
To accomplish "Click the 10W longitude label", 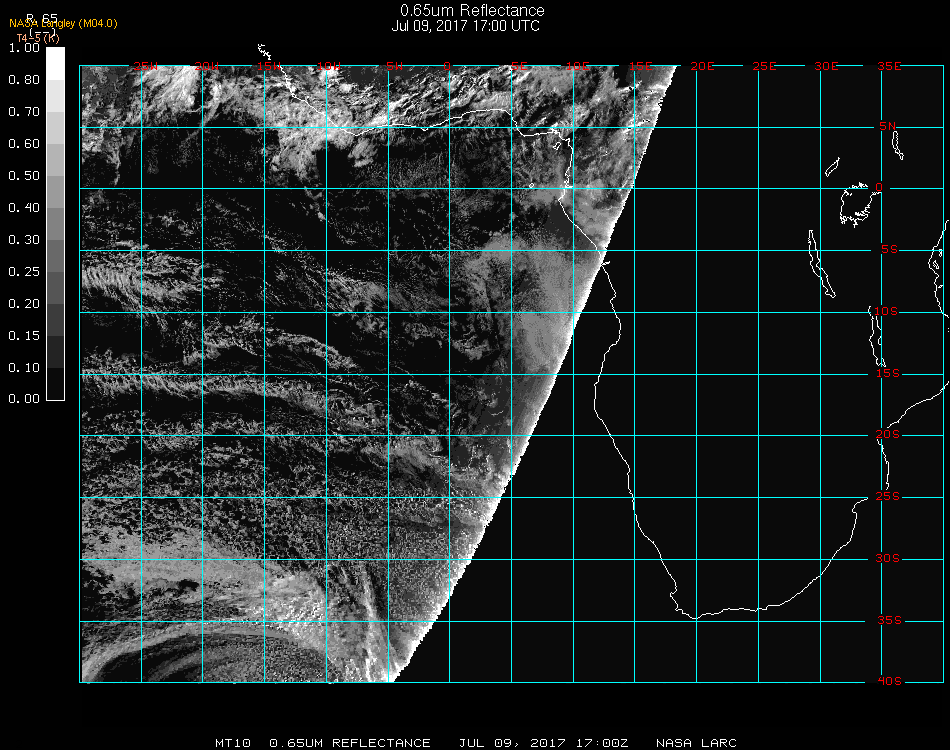I will pyautogui.click(x=329, y=66).
